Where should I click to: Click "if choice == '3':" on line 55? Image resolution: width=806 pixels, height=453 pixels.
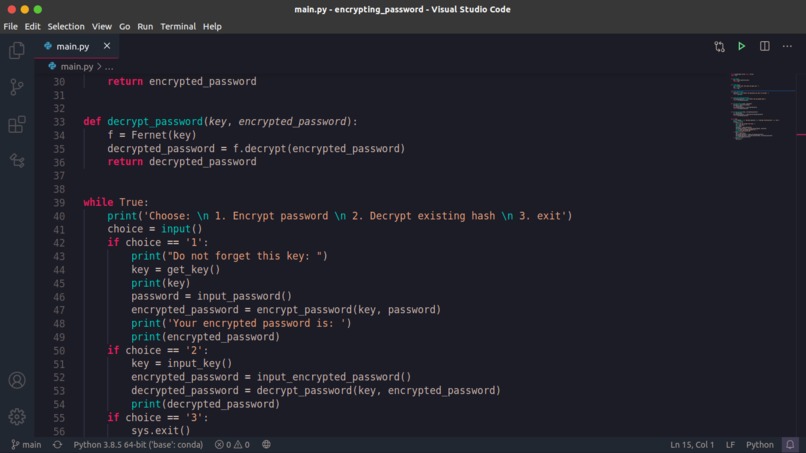click(x=158, y=417)
